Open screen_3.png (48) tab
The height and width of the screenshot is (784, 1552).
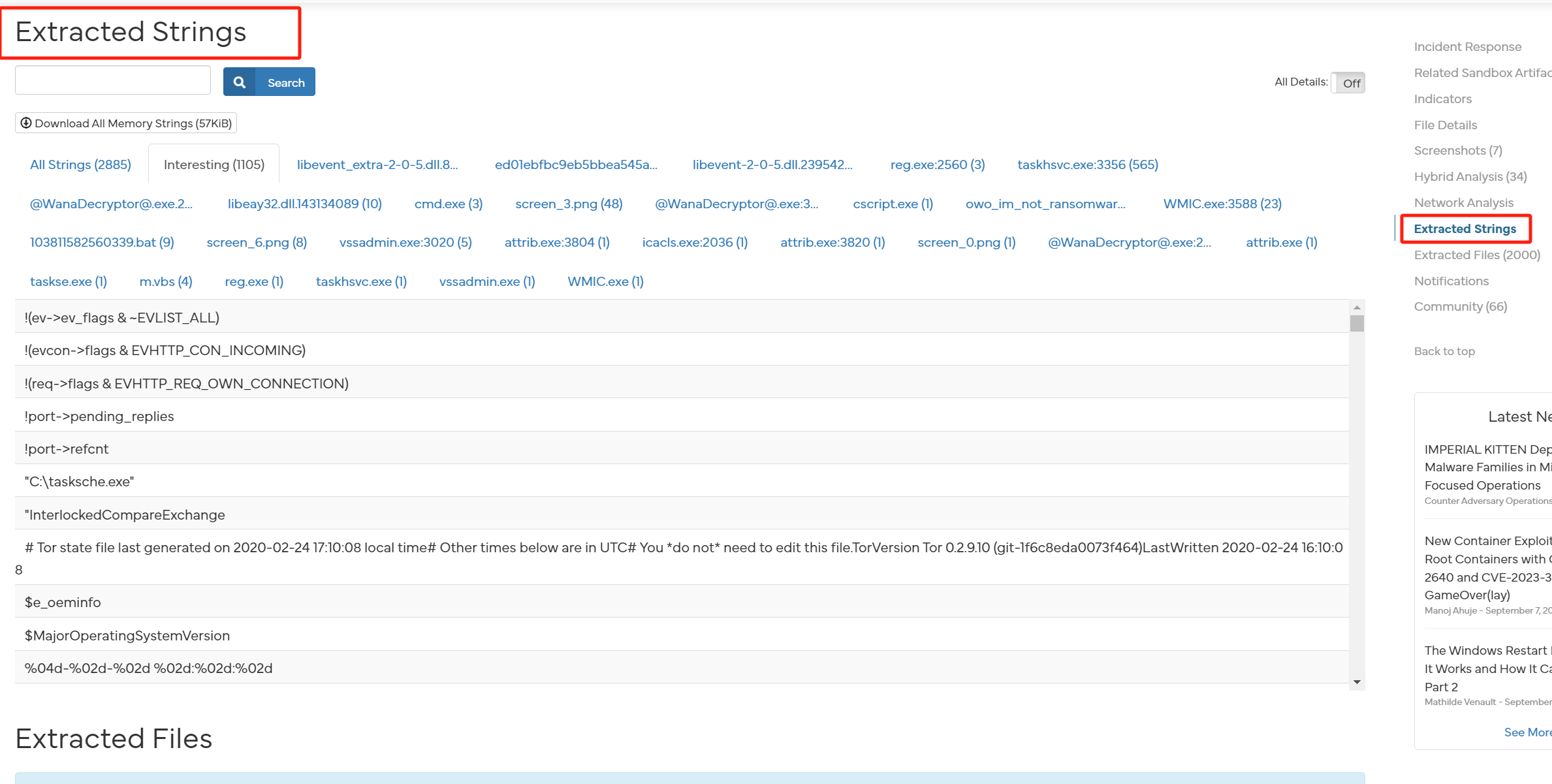tap(569, 204)
